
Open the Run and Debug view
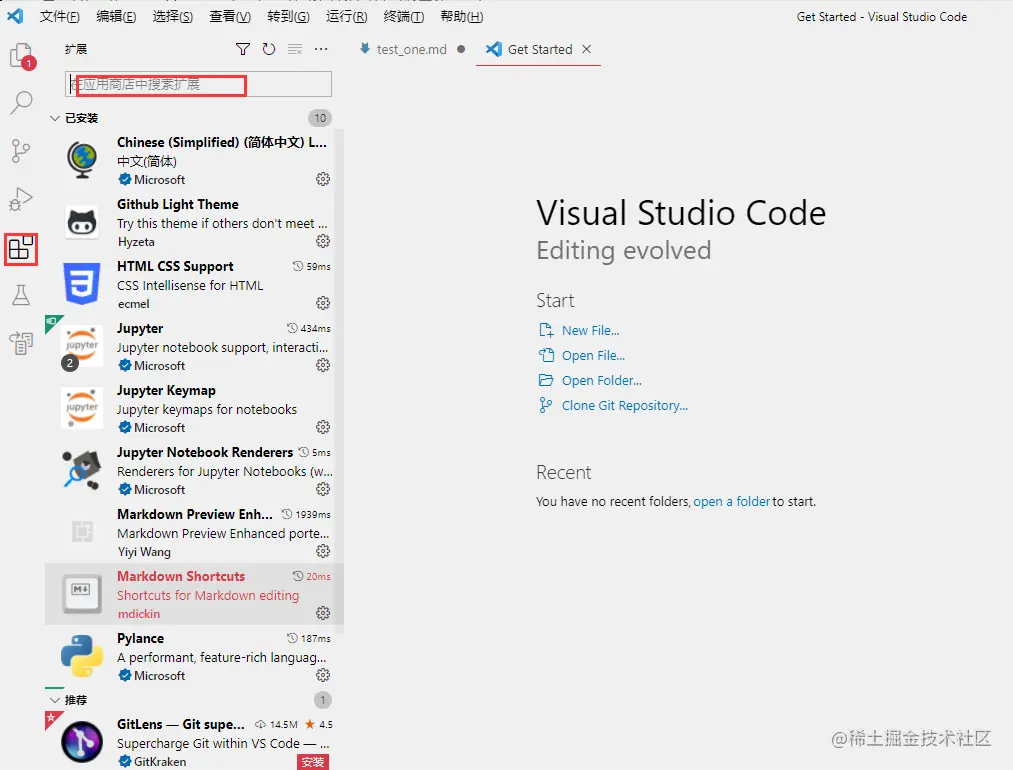(x=21, y=199)
